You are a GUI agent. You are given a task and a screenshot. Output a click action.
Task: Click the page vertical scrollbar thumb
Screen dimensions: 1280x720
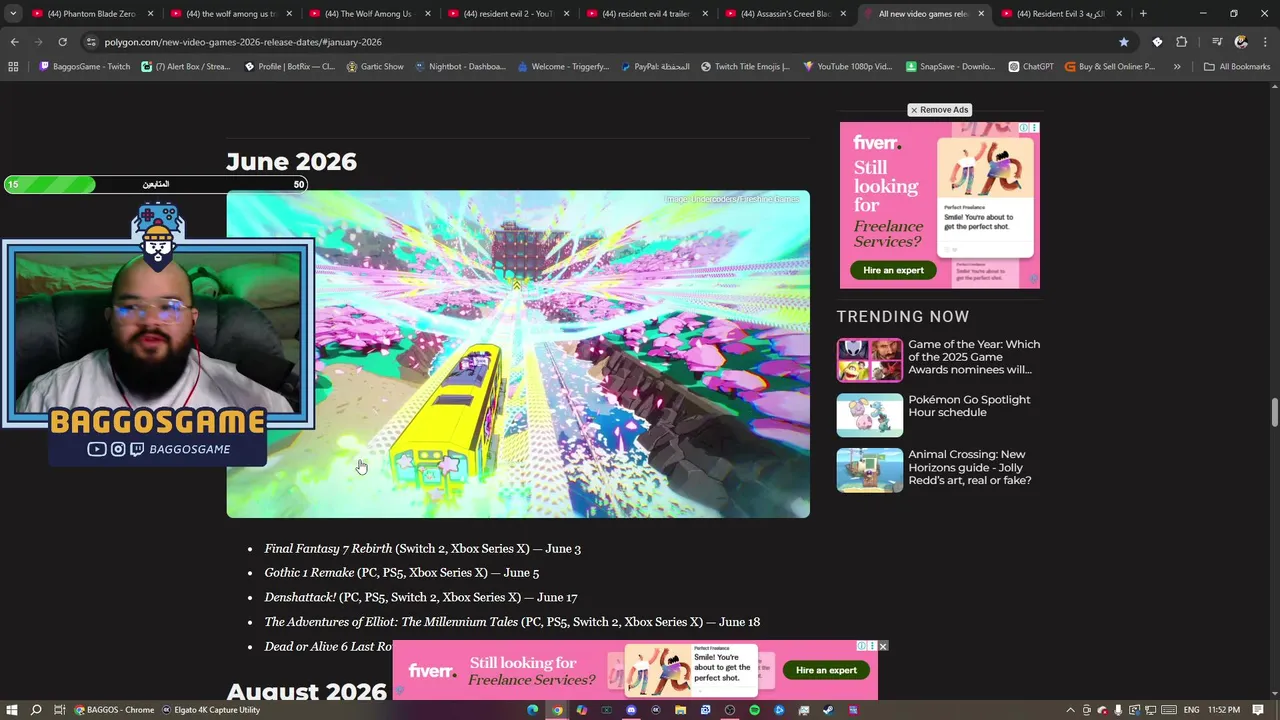[1274, 412]
